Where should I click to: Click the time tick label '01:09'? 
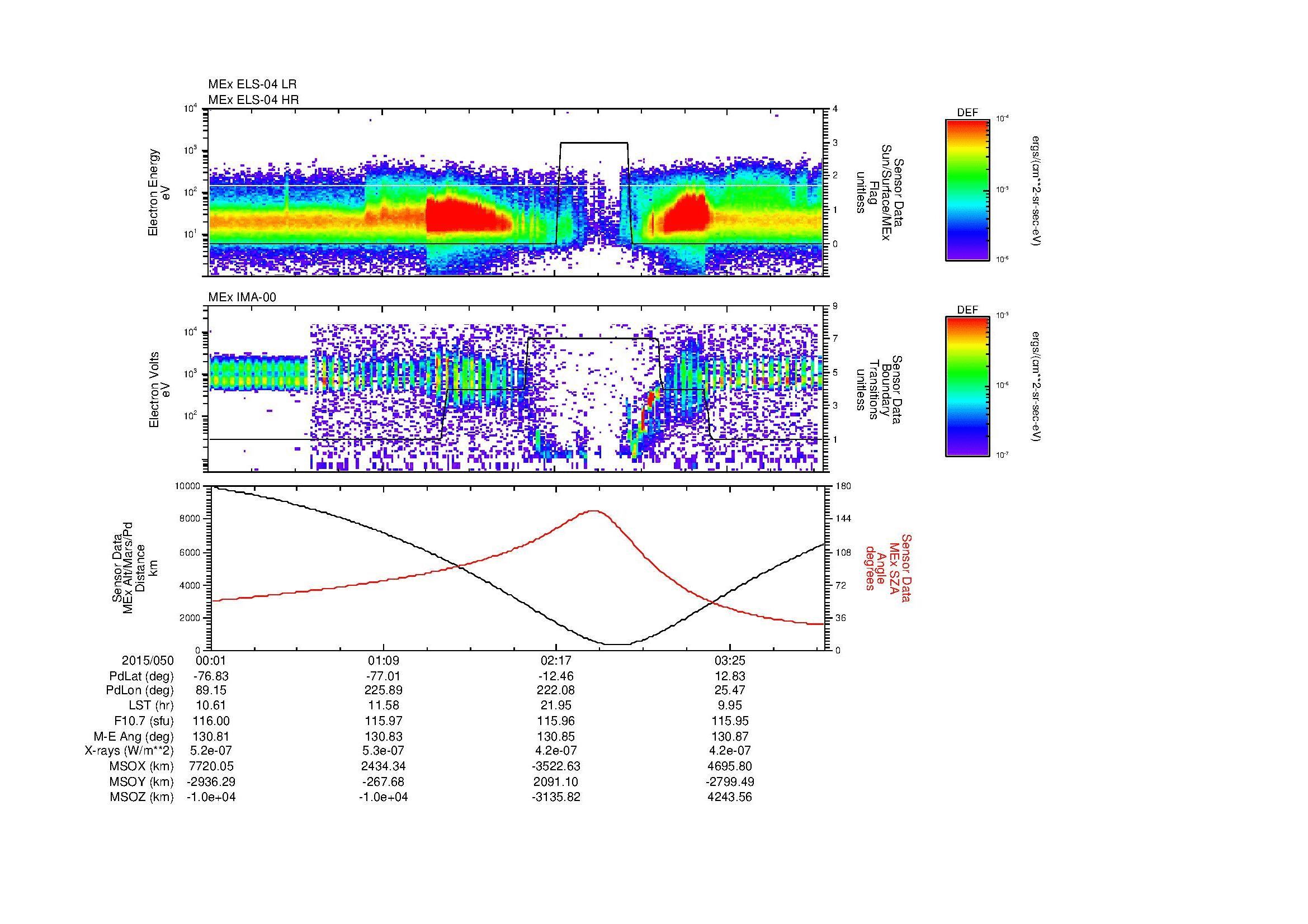(384, 661)
